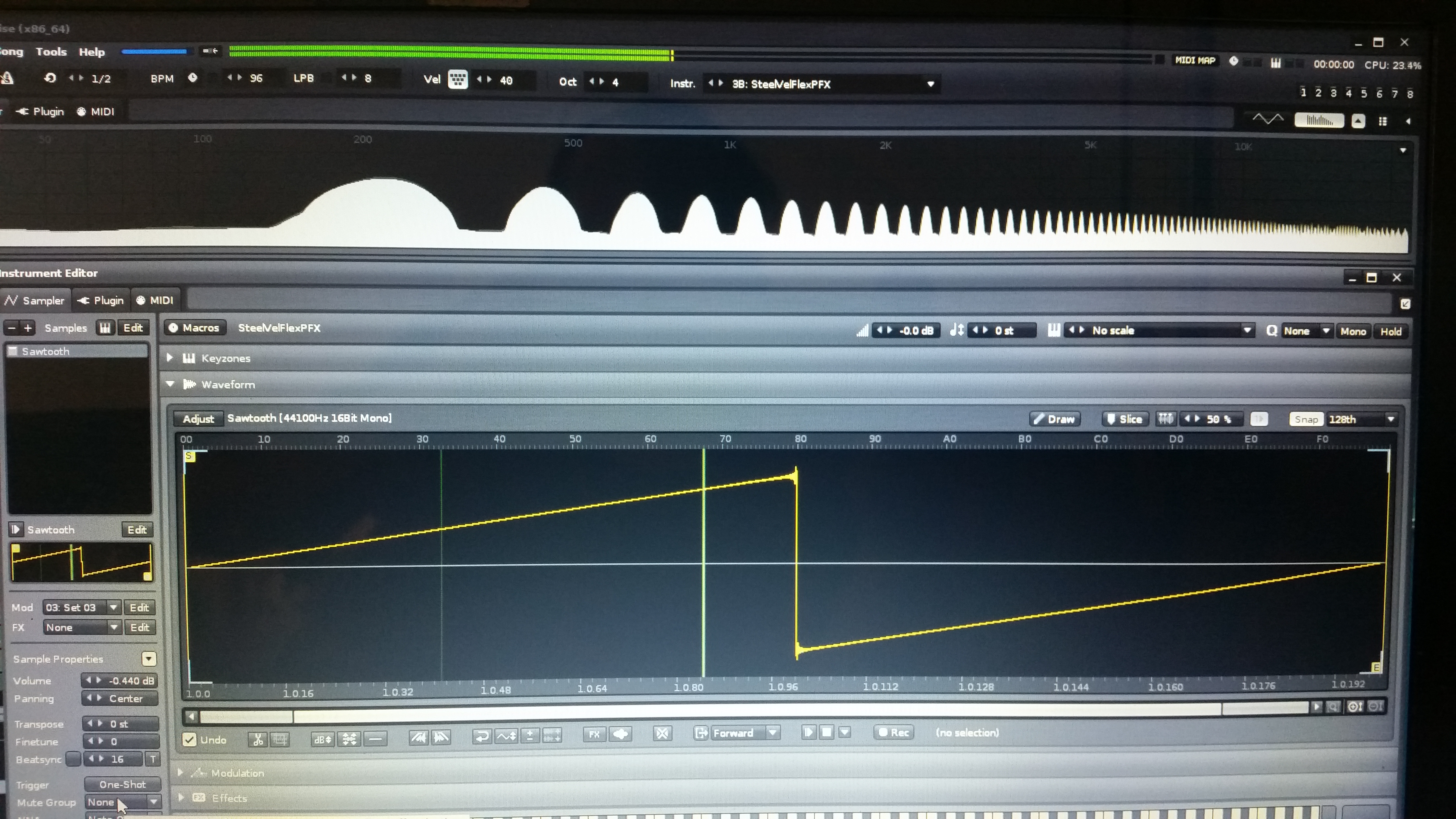Open the Tools menu
1456x819 pixels.
coord(51,52)
